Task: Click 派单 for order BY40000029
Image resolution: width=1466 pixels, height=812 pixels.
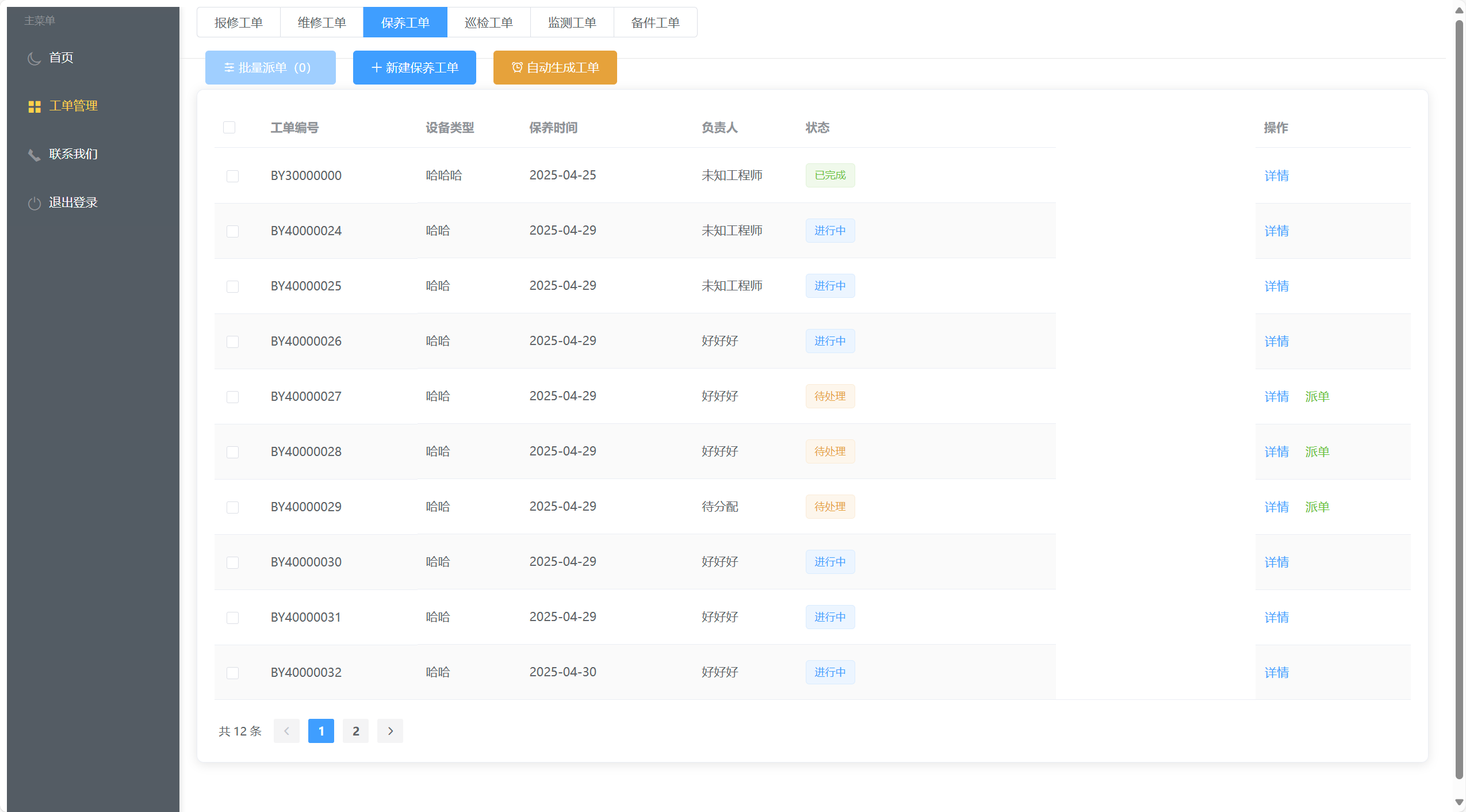Action: (1317, 507)
